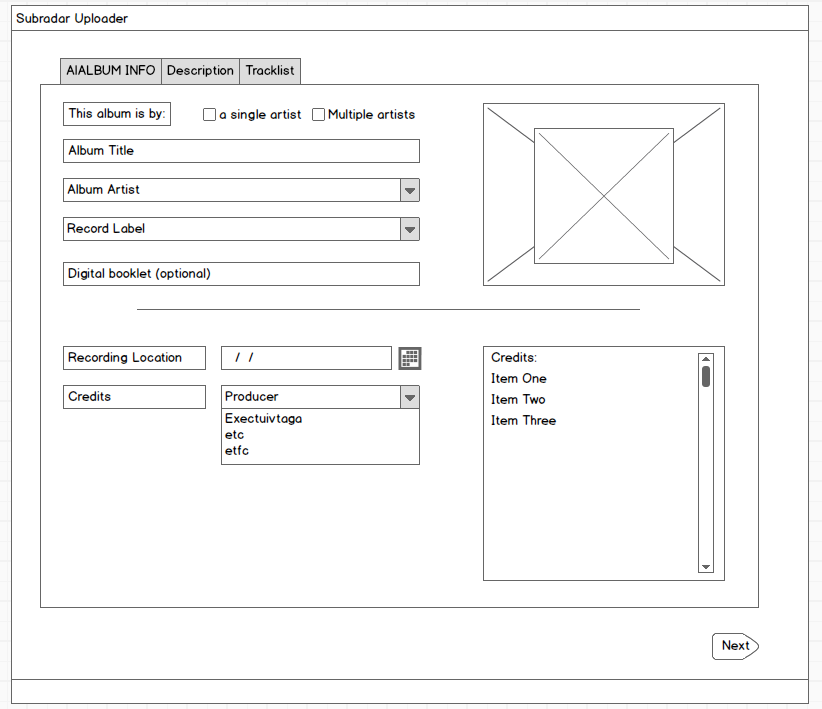Screen dimensions: 822x709
Task: Enable the 'Multiple artists' checkbox
Action: 318,115
